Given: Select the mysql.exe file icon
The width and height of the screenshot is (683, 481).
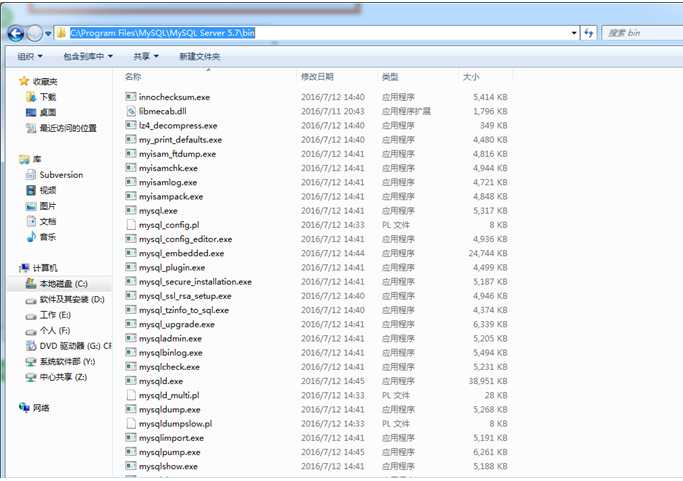Looking at the screenshot, I should 131,210.
